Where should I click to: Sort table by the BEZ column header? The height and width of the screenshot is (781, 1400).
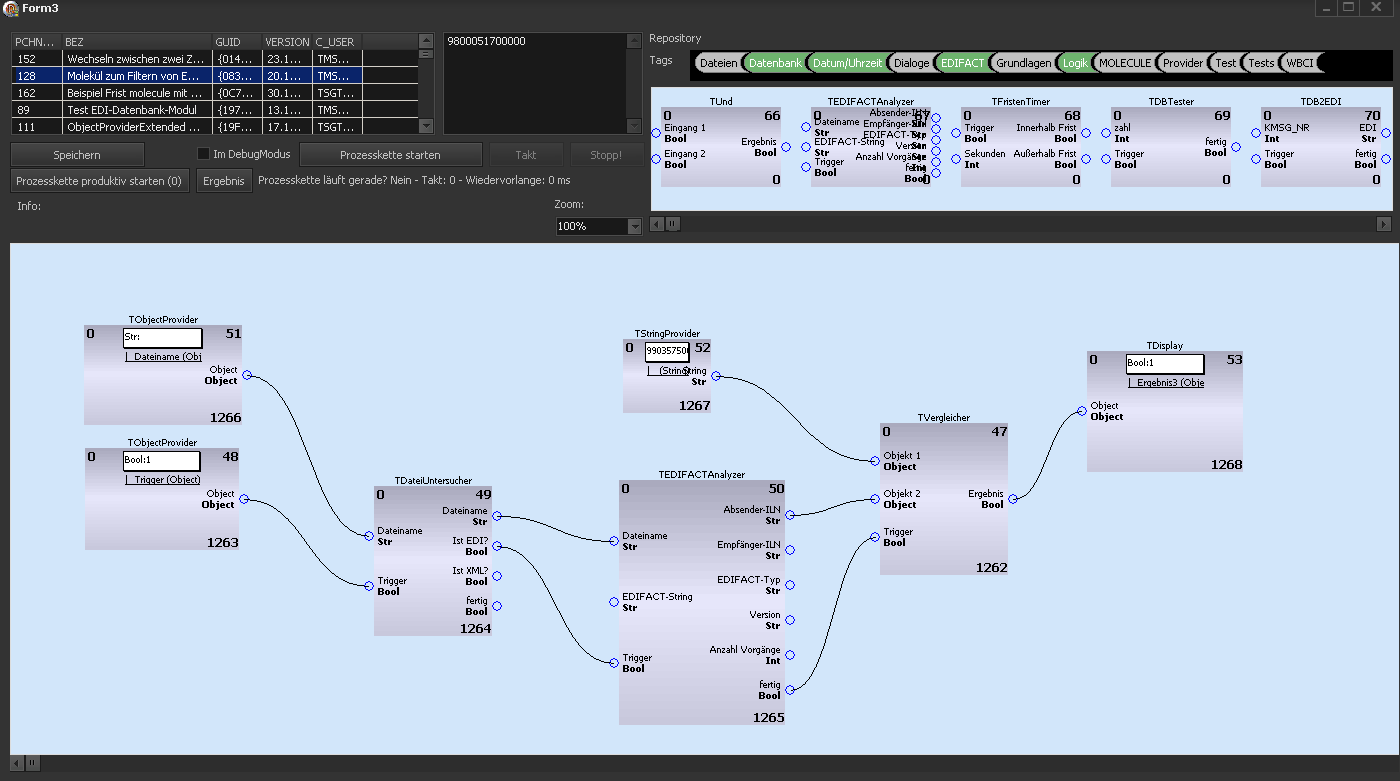137,42
